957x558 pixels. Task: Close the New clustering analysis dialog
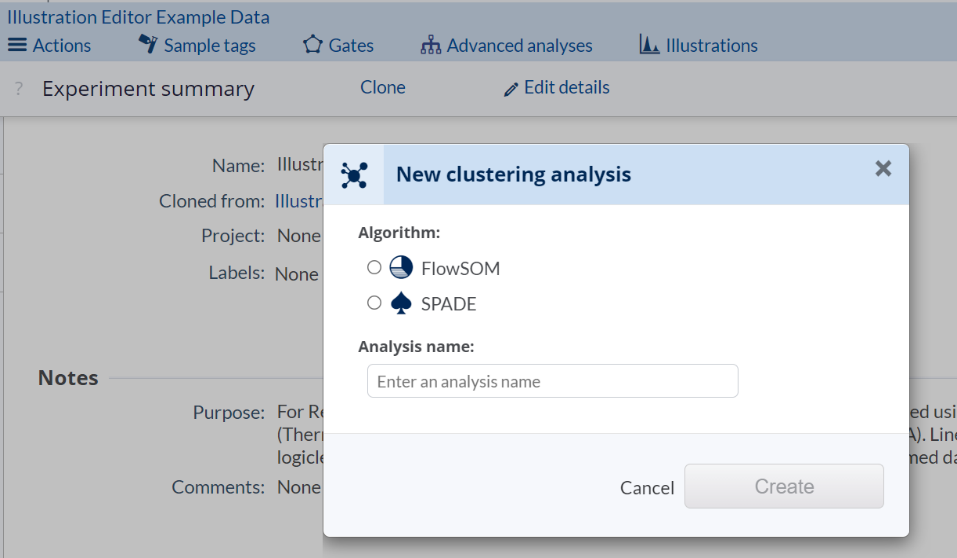point(883,169)
